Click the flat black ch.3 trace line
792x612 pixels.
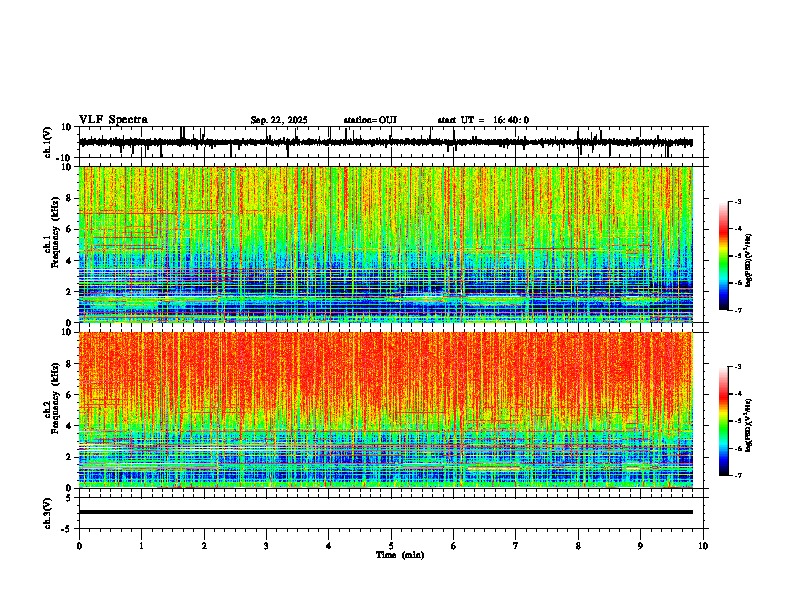click(385, 512)
